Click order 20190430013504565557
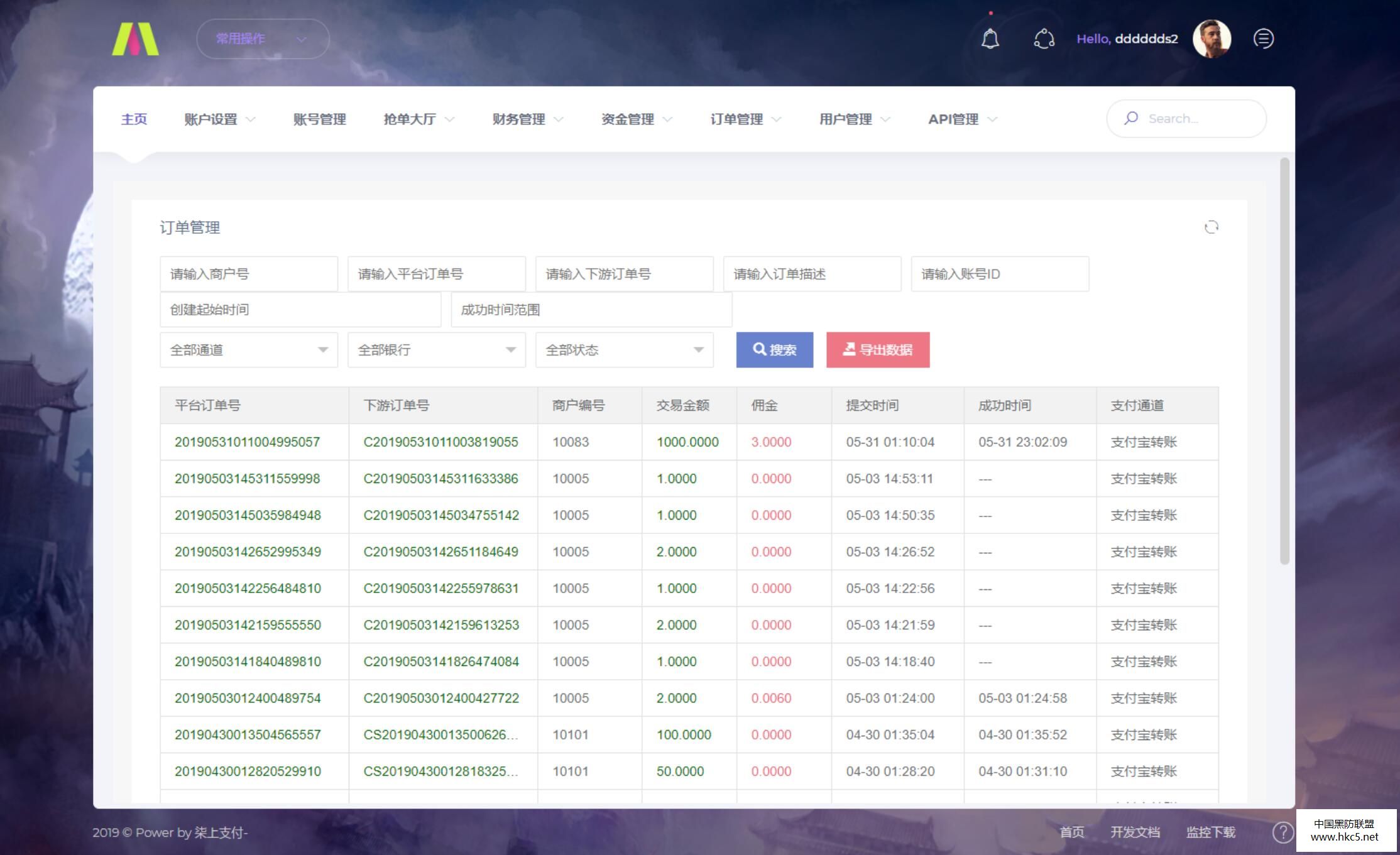 coord(248,735)
